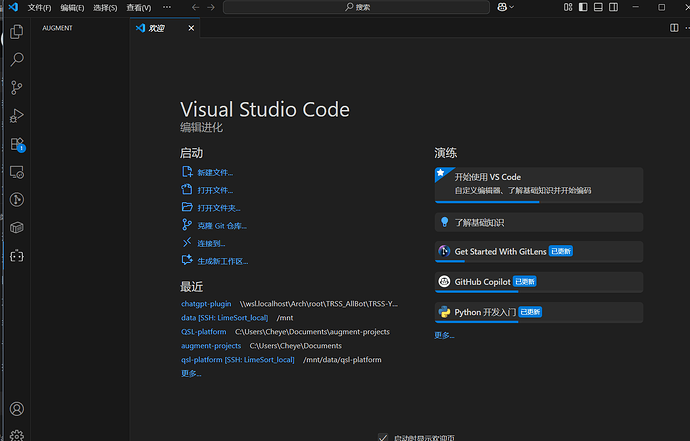Open the Augment panel icon in activity bar
The image size is (690, 441).
click(x=17, y=256)
